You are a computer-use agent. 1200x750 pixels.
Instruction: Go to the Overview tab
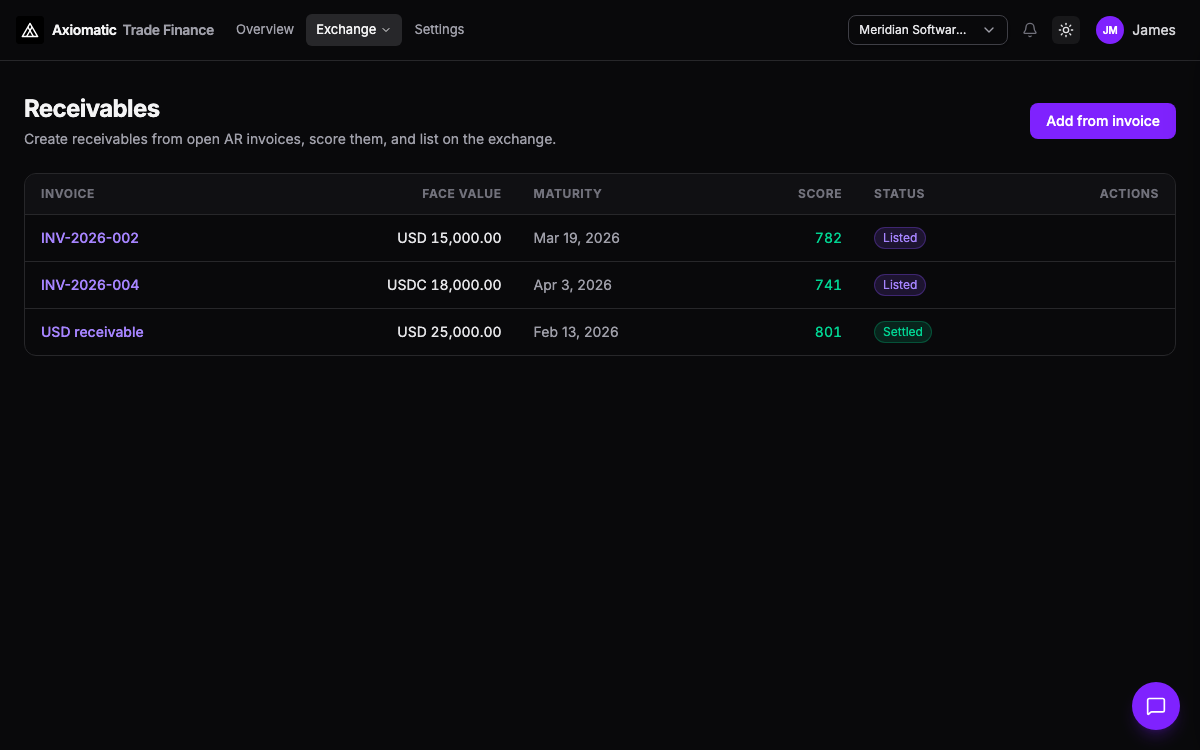click(265, 30)
